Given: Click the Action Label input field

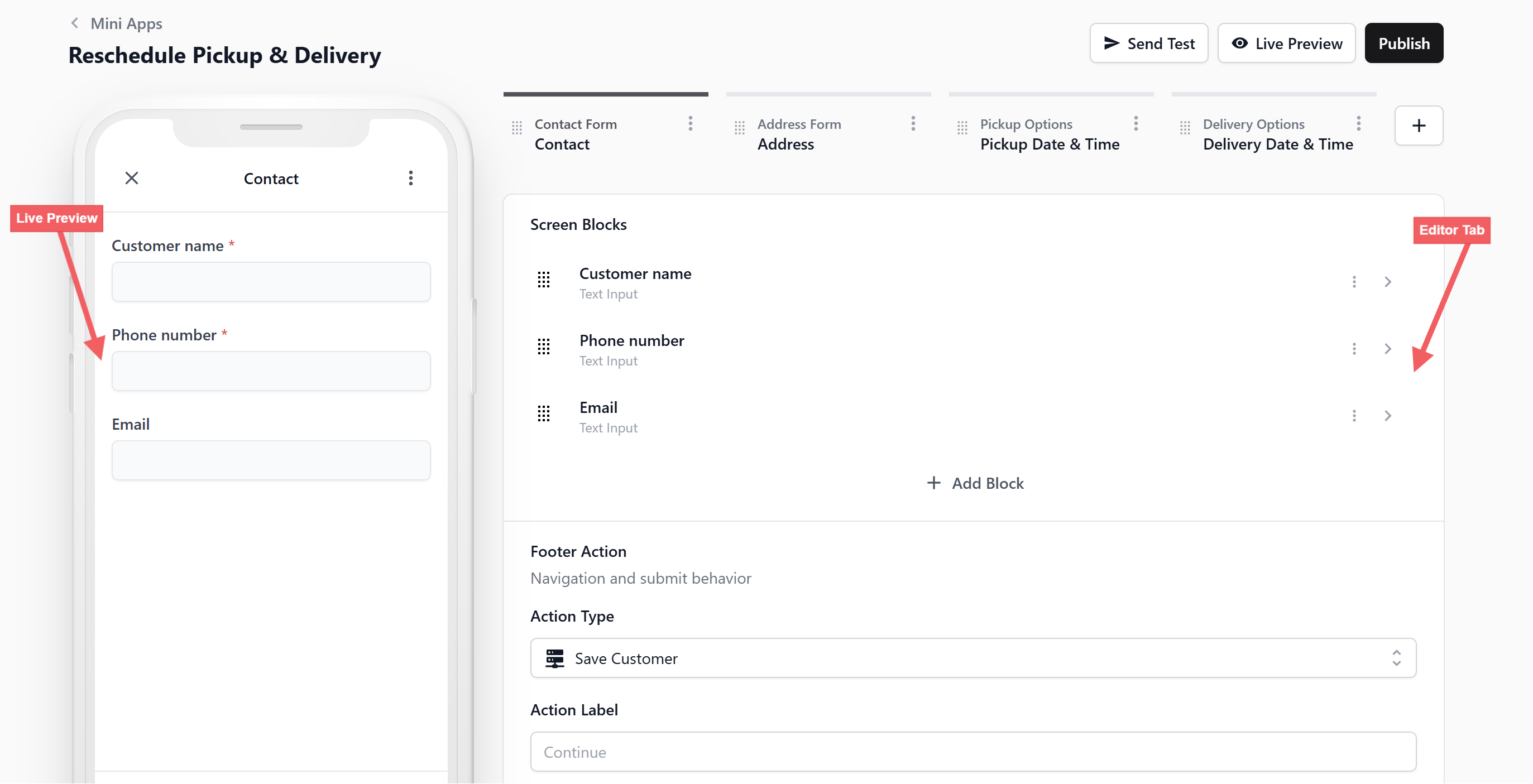Looking at the screenshot, I should pos(973,752).
